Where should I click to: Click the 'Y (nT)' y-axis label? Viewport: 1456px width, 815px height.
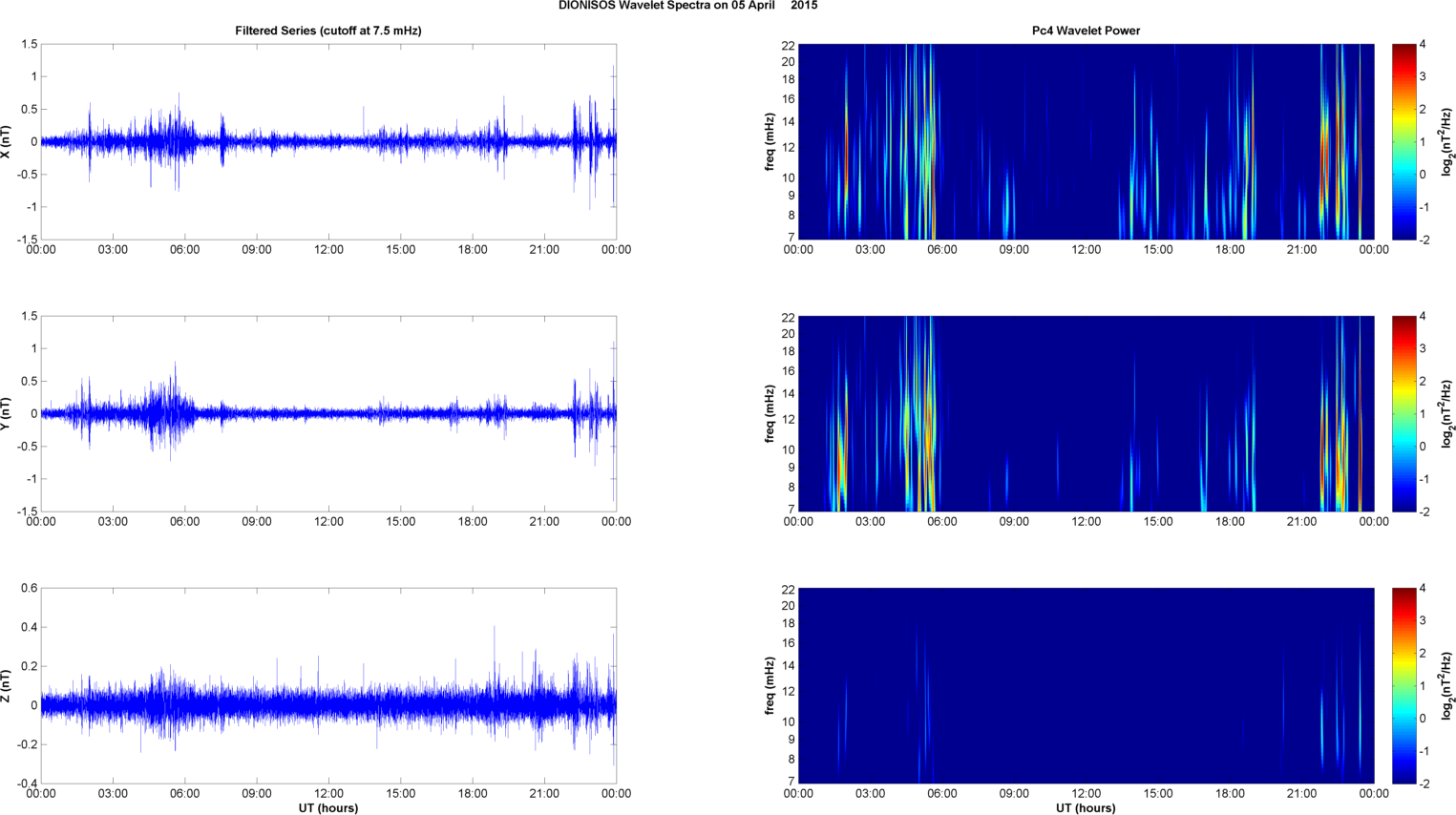(6, 413)
